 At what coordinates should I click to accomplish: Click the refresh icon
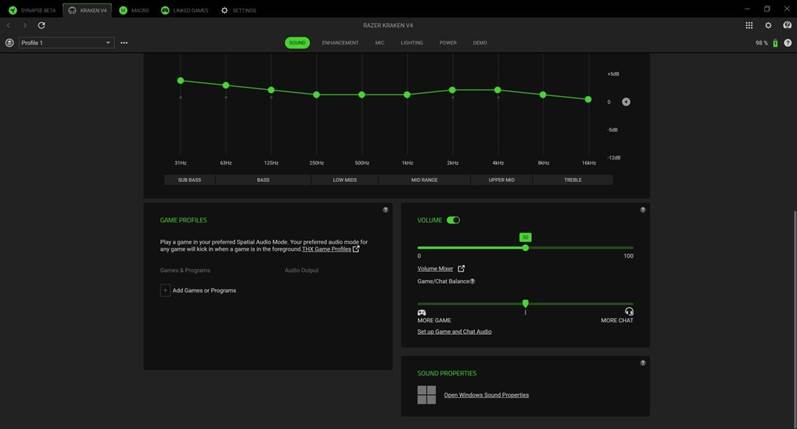[x=41, y=25]
